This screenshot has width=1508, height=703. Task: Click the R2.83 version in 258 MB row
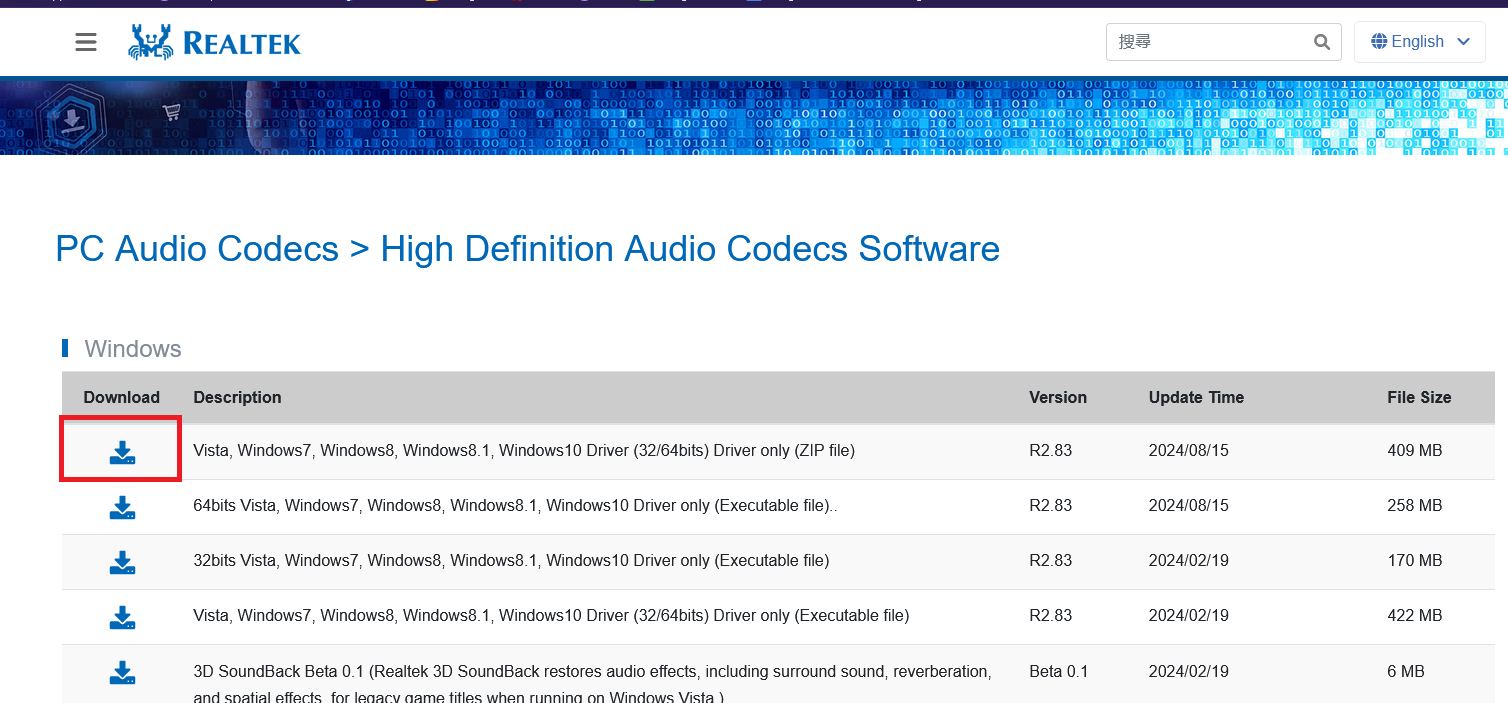tap(1051, 506)
